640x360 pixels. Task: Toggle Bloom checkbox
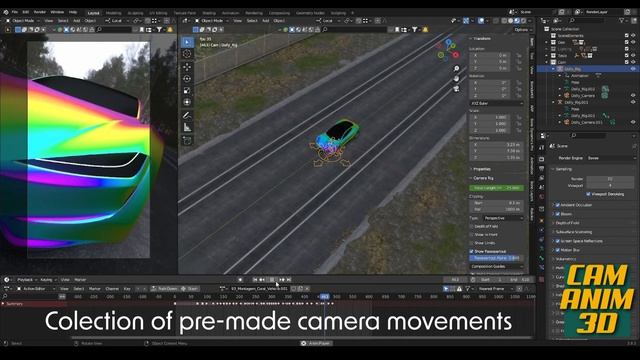point(558,214)
